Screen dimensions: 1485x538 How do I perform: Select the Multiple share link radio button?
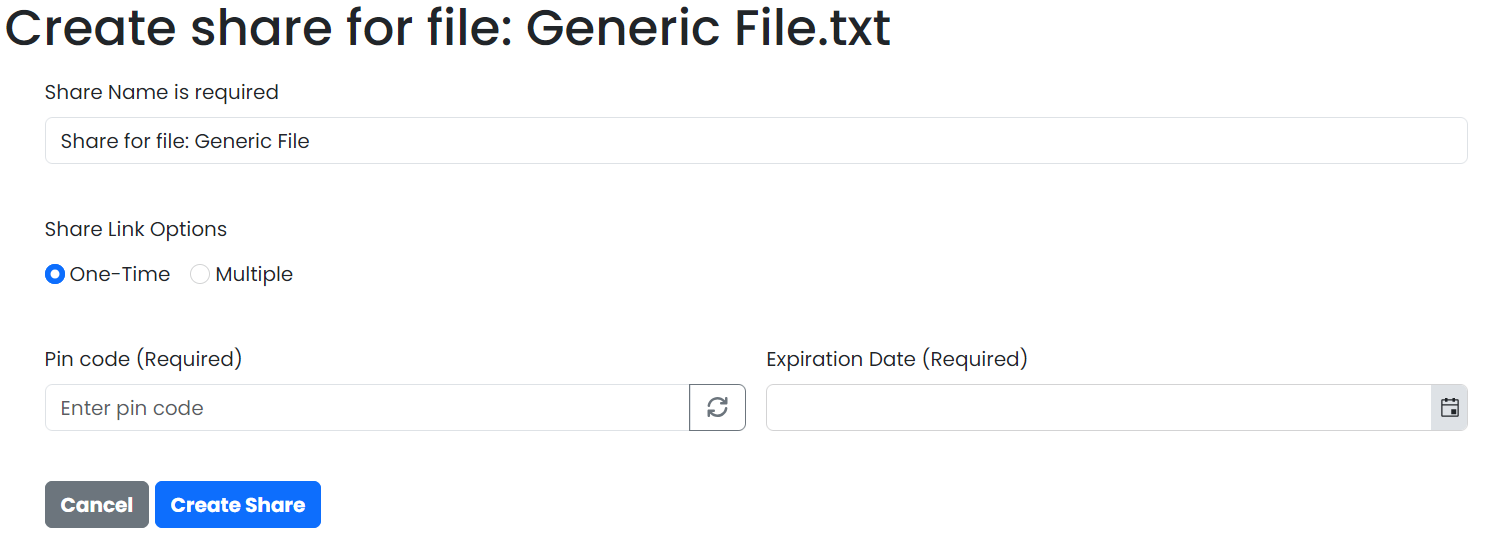click(200, 274)
